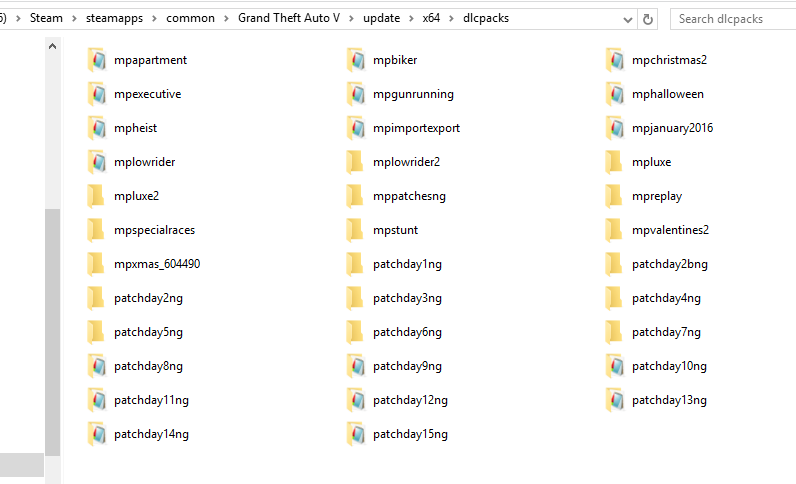Select patchday2ng folder name

[148, 299]
